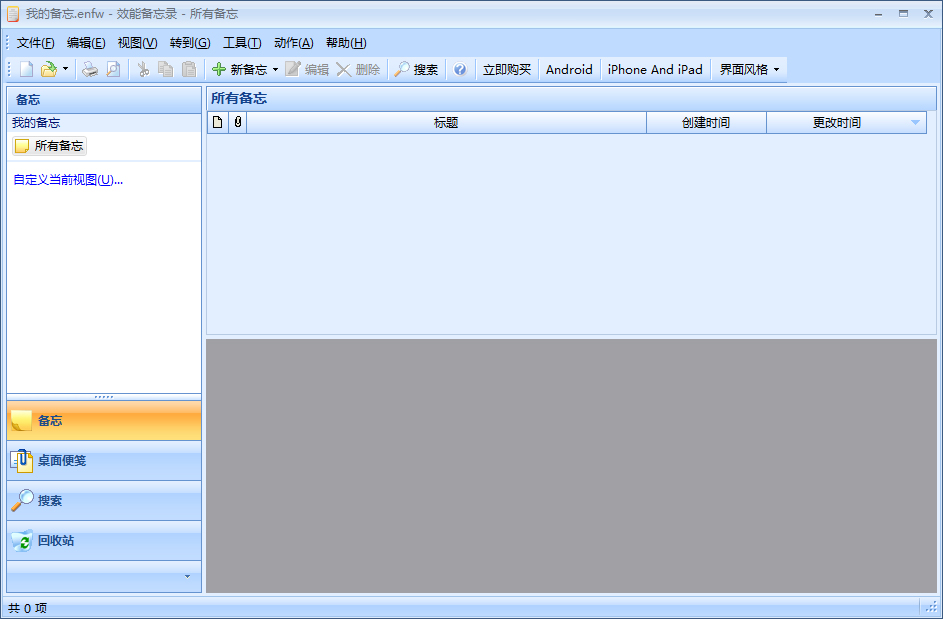This screenshot has height=619, width=943.
Task: Click the blue help question mark icon
Action: 460,70
